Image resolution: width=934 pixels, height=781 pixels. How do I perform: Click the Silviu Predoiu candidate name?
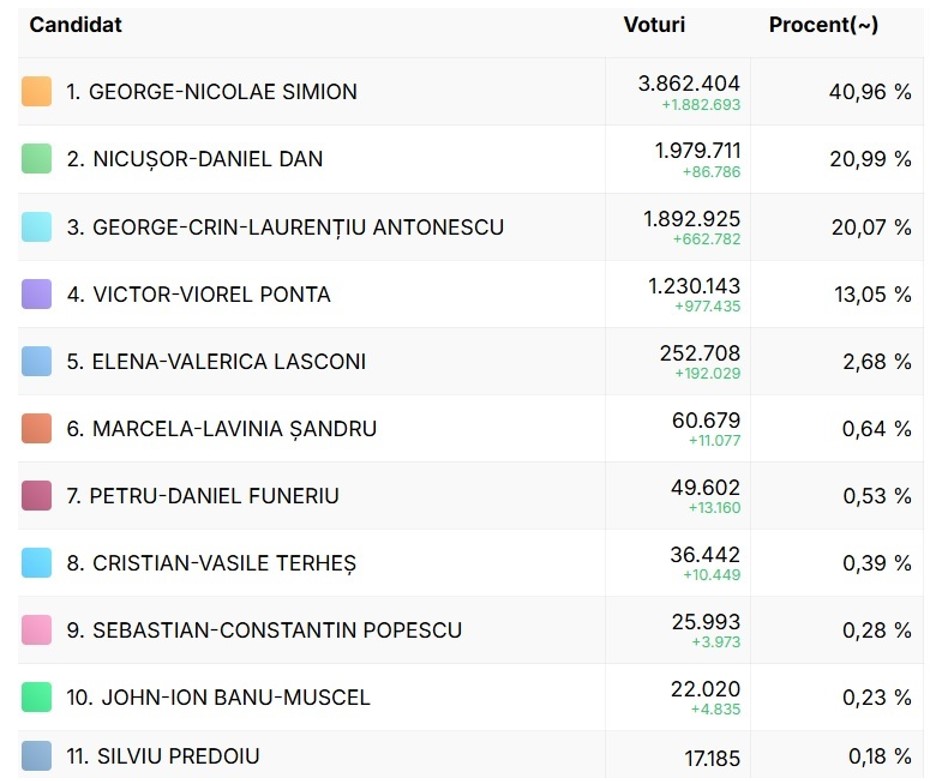(163, 757)
